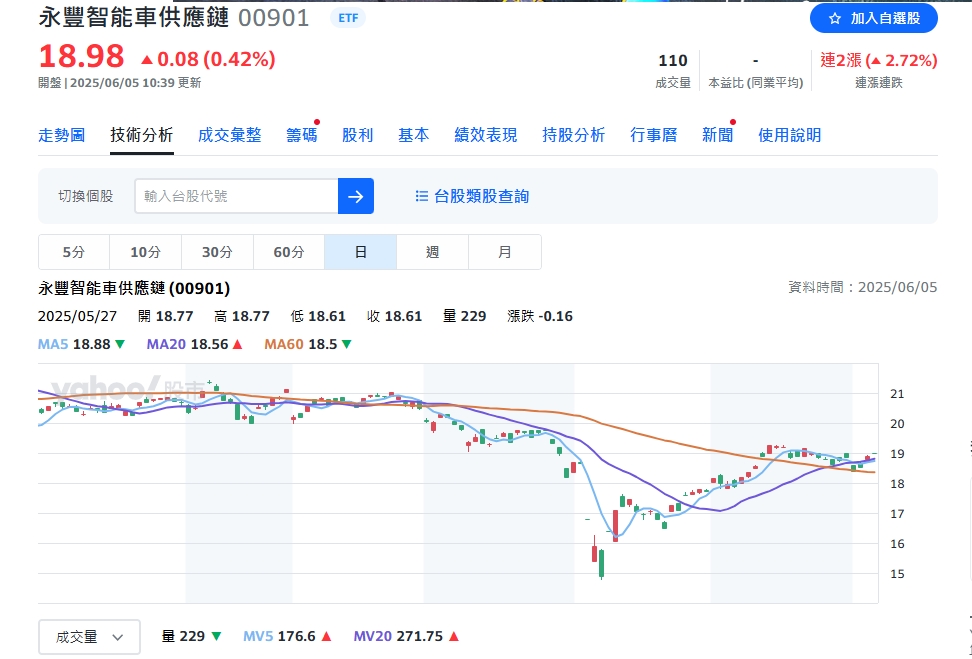Click the 成交量 110 stat
The height and width of the screenshot is (659, 972).
click(x=673, y=70)
